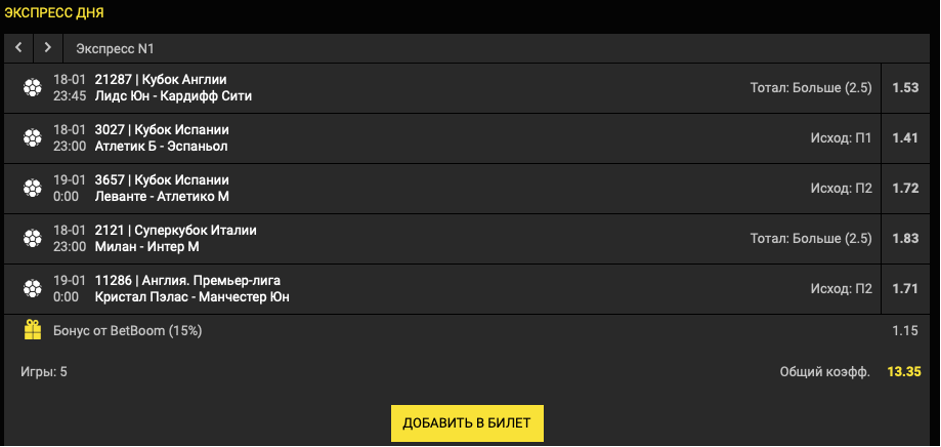The image size is (941, 447).
Task: Open Кристал Пэлас - Манчестер Юн match
Action: (192, 297)
